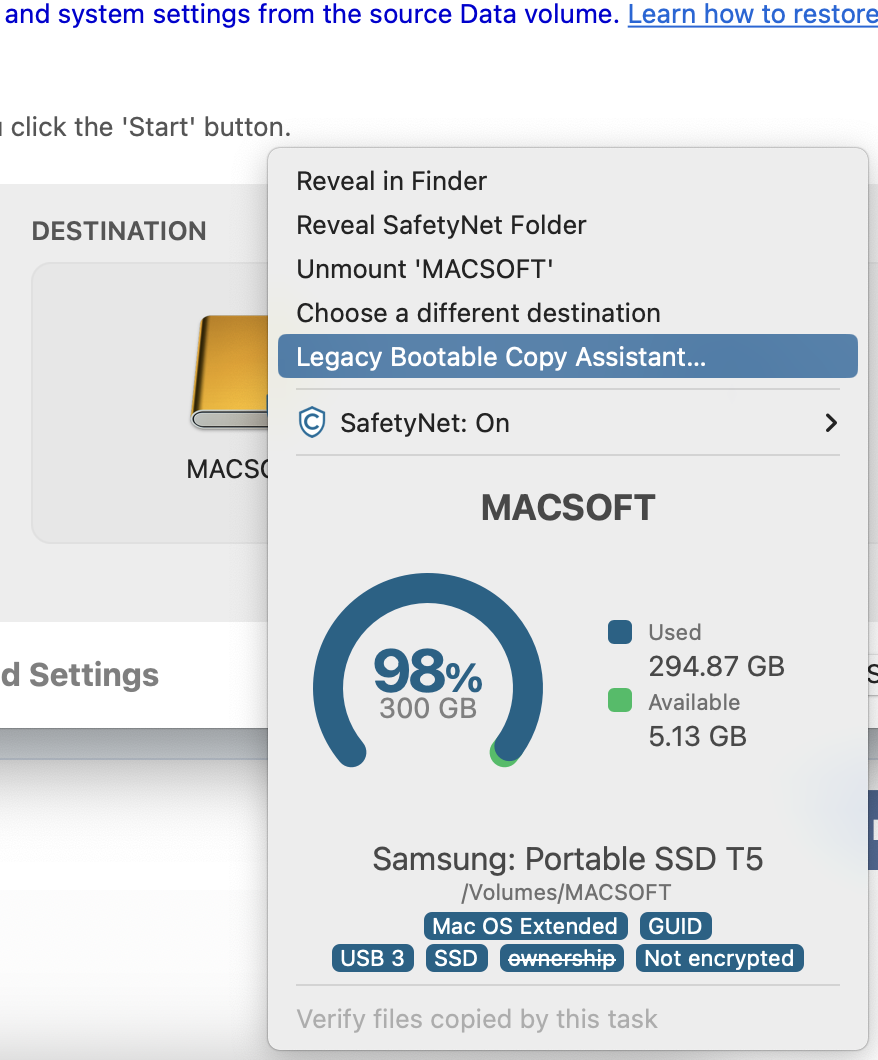Choose a different destination
Viewport: 878px width, 1060px height.
[568, 313]
